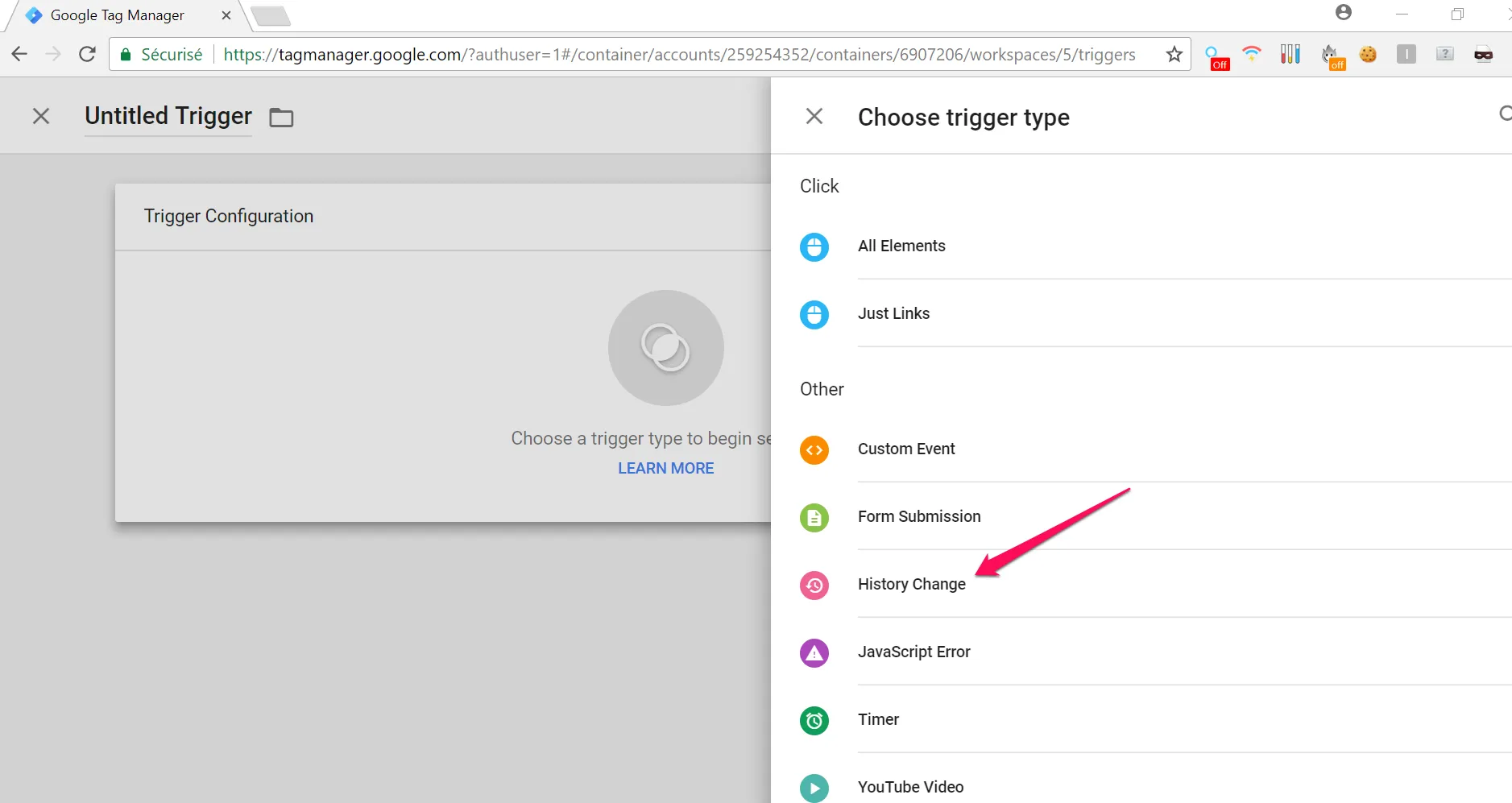This screenshot has height=803, width=1512.
Task: Close the Untitled Trigger editor
Action: pos(41,117)
